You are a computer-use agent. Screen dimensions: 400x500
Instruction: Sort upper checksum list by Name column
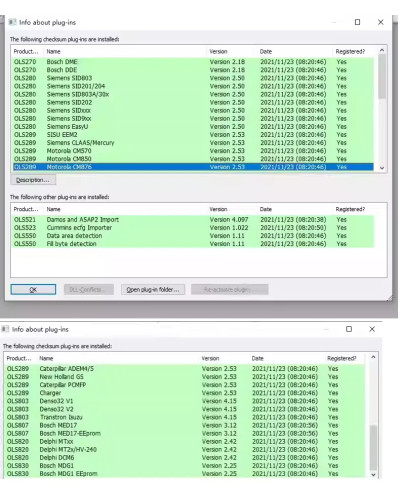coord(126,52)
